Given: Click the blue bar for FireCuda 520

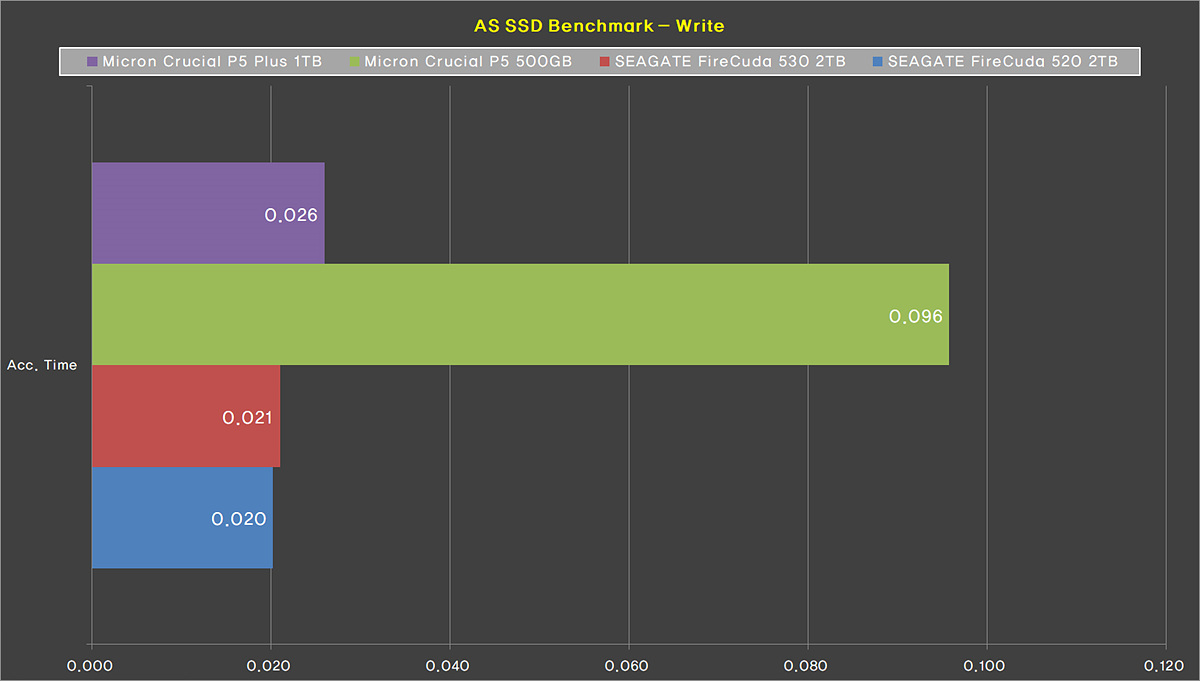Looking at the screenshot, I should click(x=182, y=517).
